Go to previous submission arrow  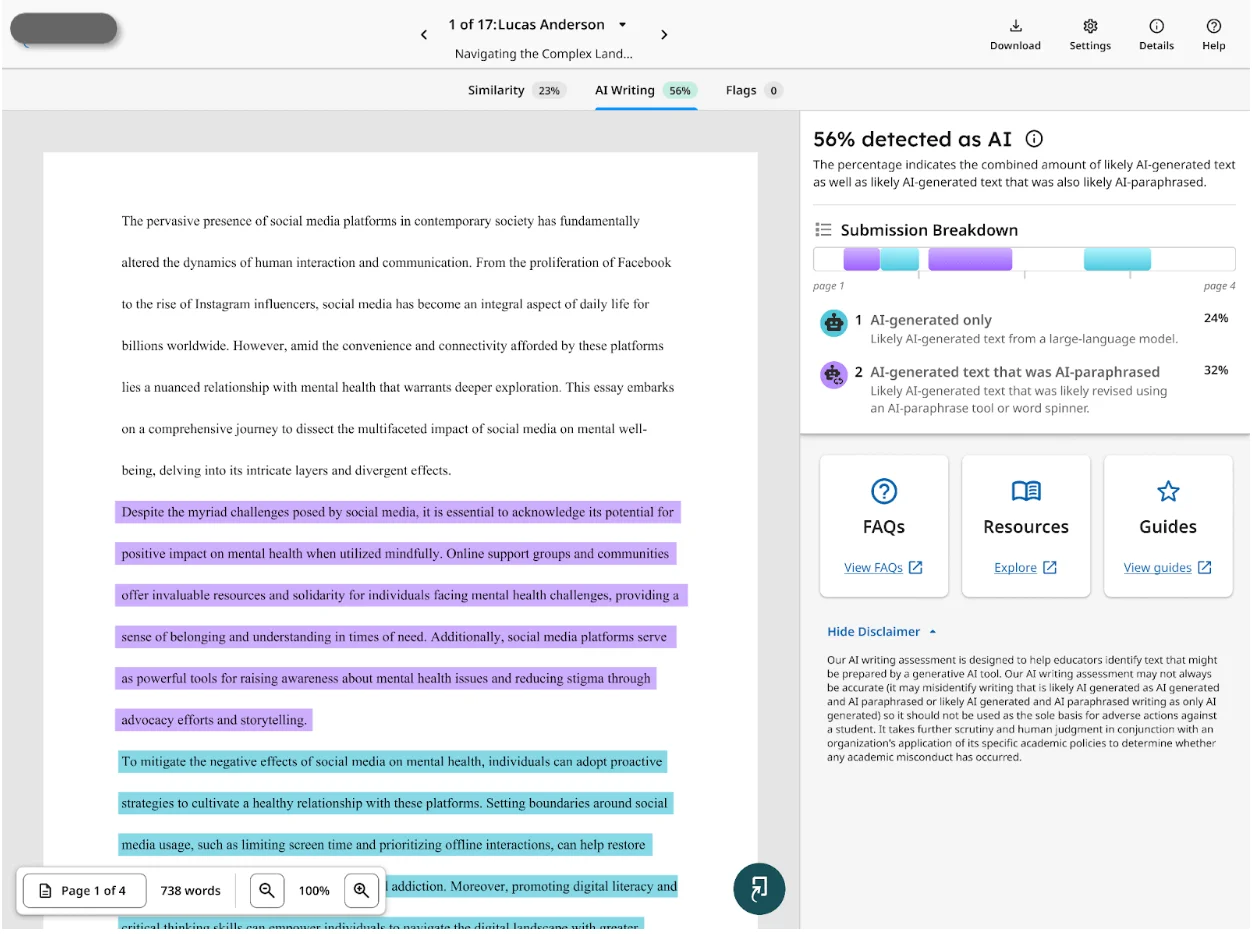point(424,35)
